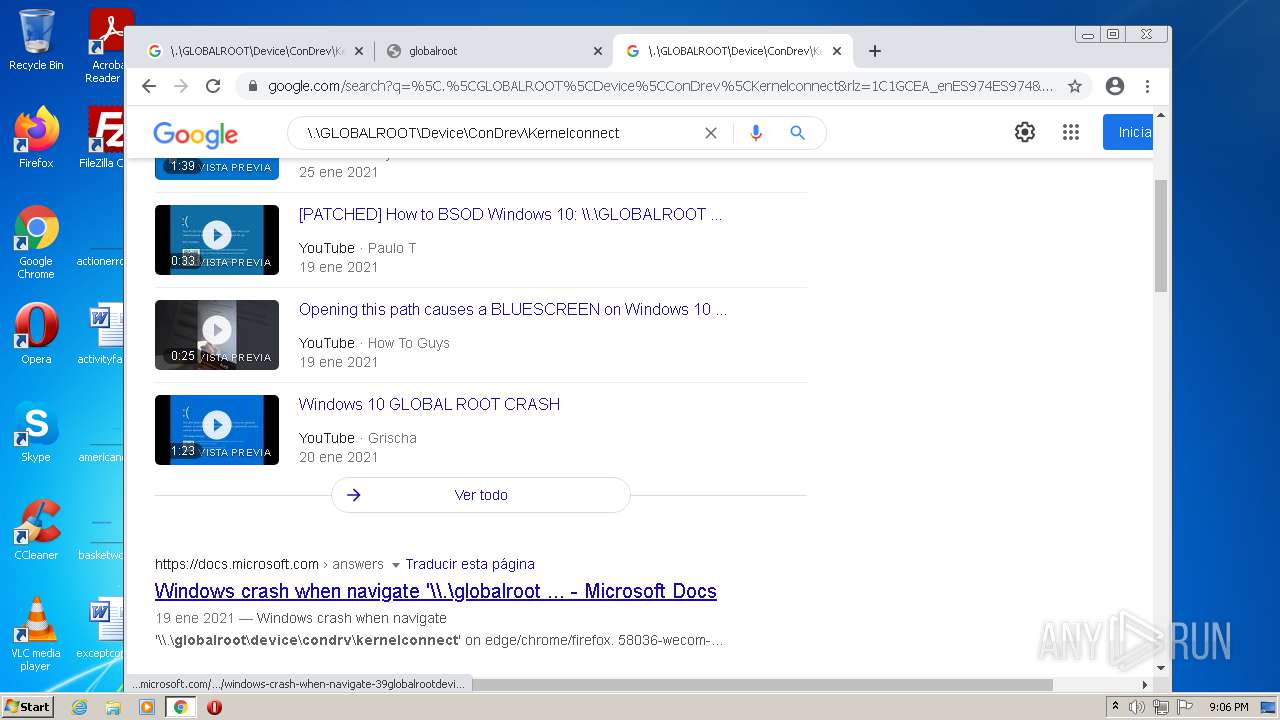Open VLC media player shortcut
Screen dimensions: 1280x720
coord(36,634)
